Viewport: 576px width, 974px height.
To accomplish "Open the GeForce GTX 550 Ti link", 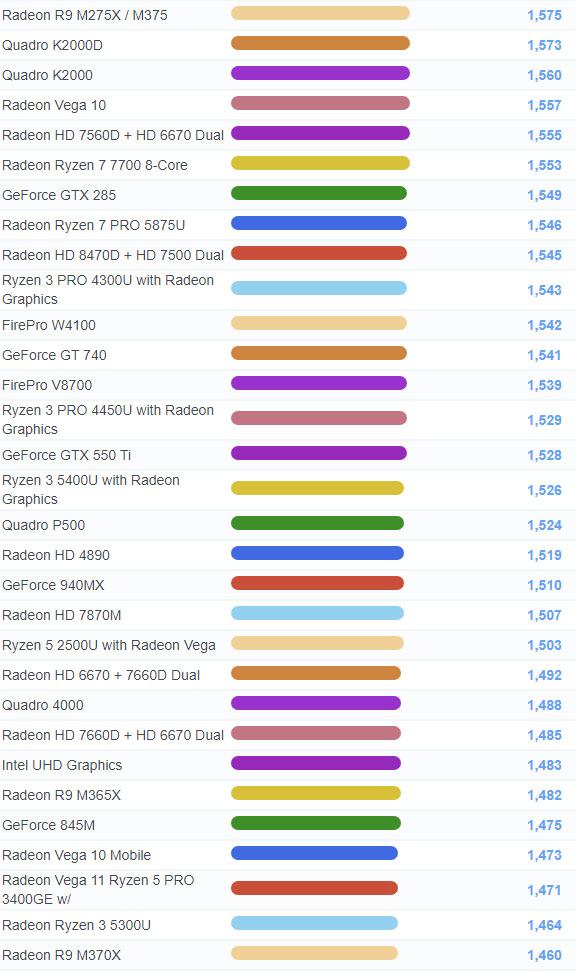I will [66, 455].
